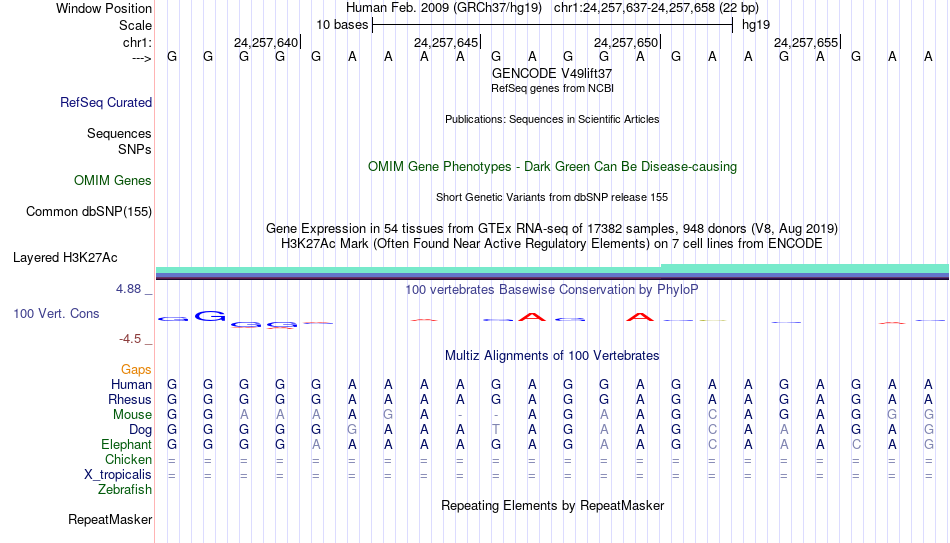Viewport: 950px width, 543px height.
Task: Click the 4.88 upper conservation scale value
Action: tap(128, 289)
